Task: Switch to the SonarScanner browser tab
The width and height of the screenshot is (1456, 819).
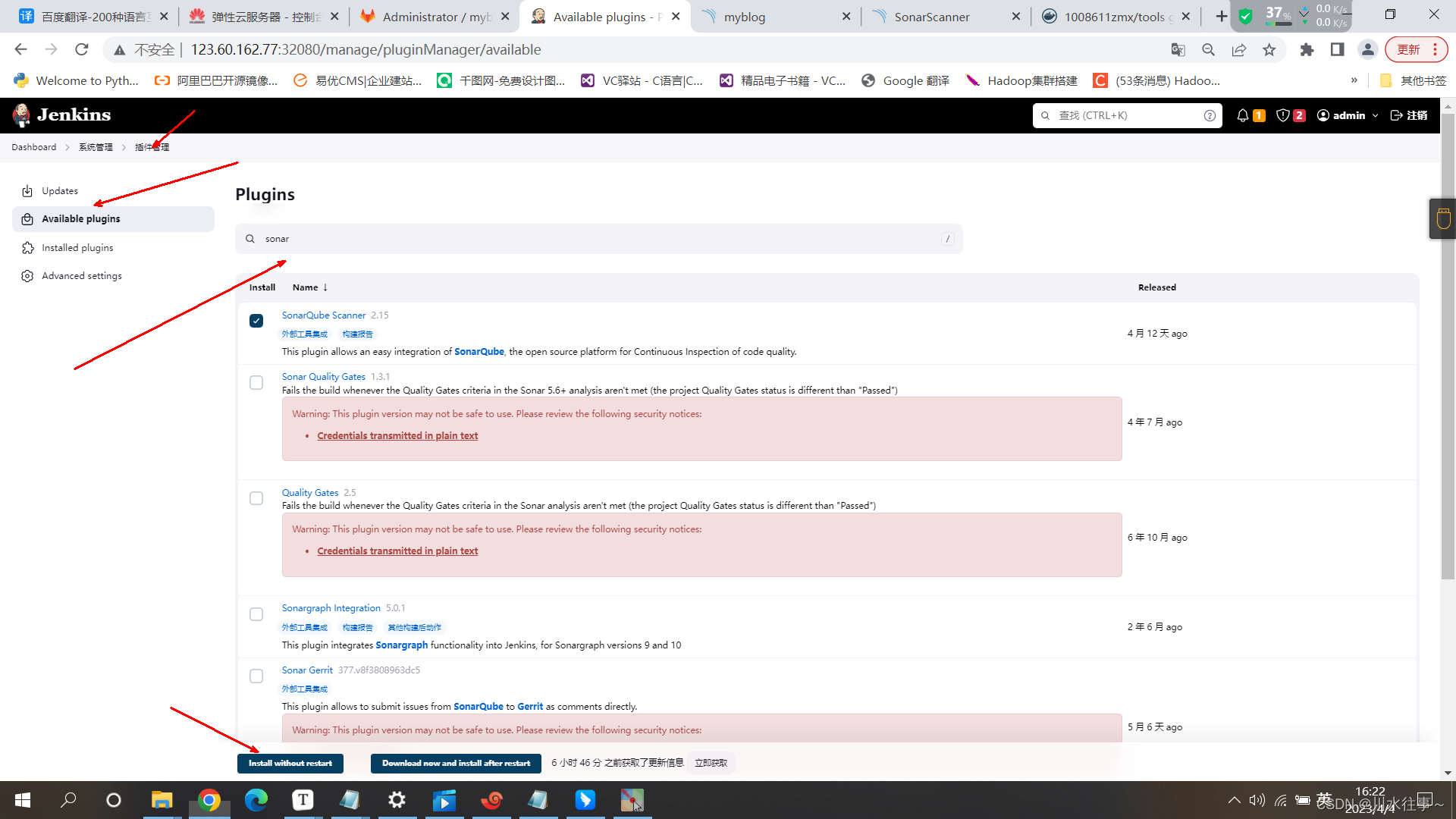Action: coord(931,17)
